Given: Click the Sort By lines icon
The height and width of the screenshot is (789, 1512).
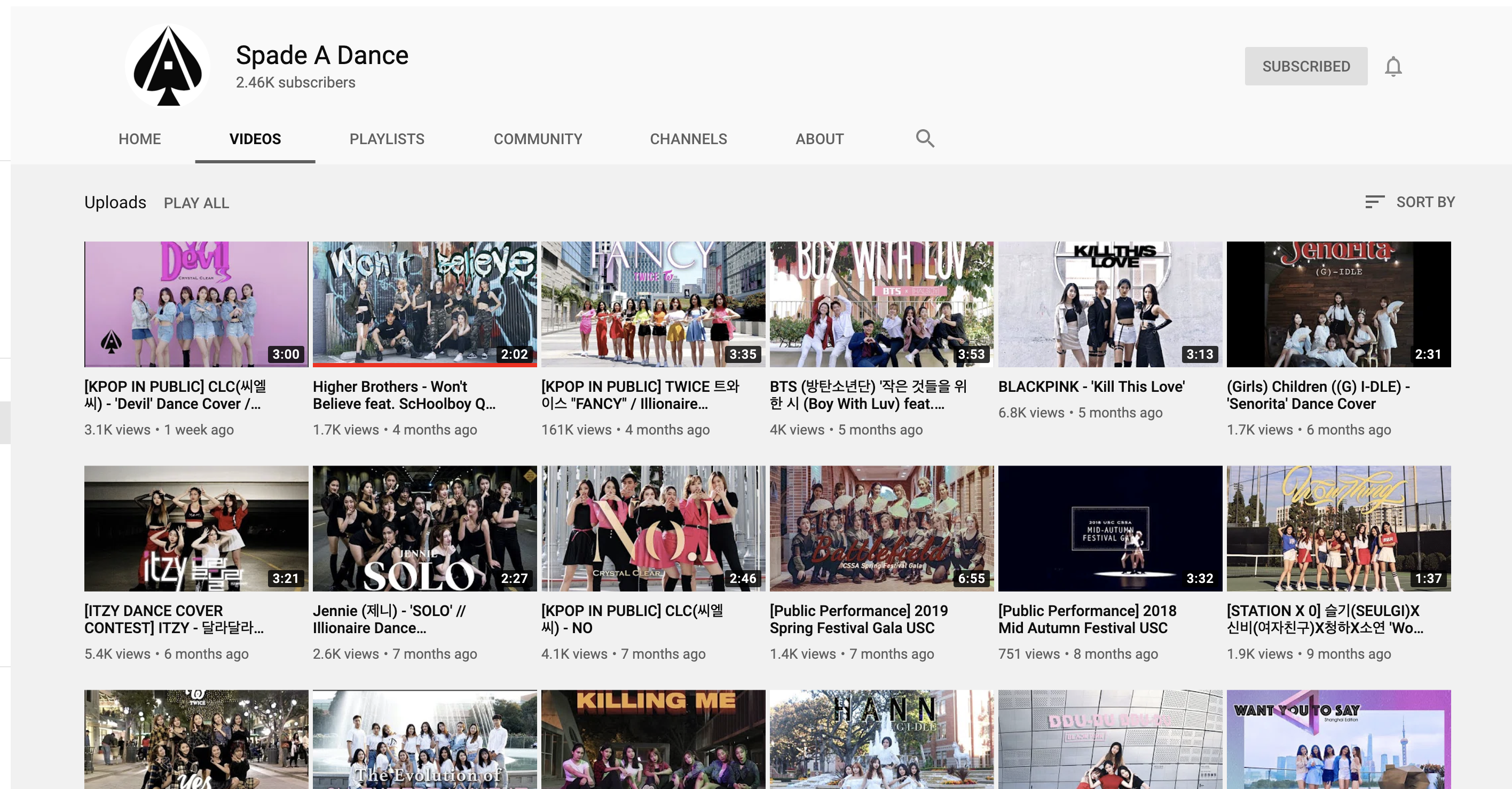Looking at the screenshot, I should pyautogui.click(x=1374, y=202).
